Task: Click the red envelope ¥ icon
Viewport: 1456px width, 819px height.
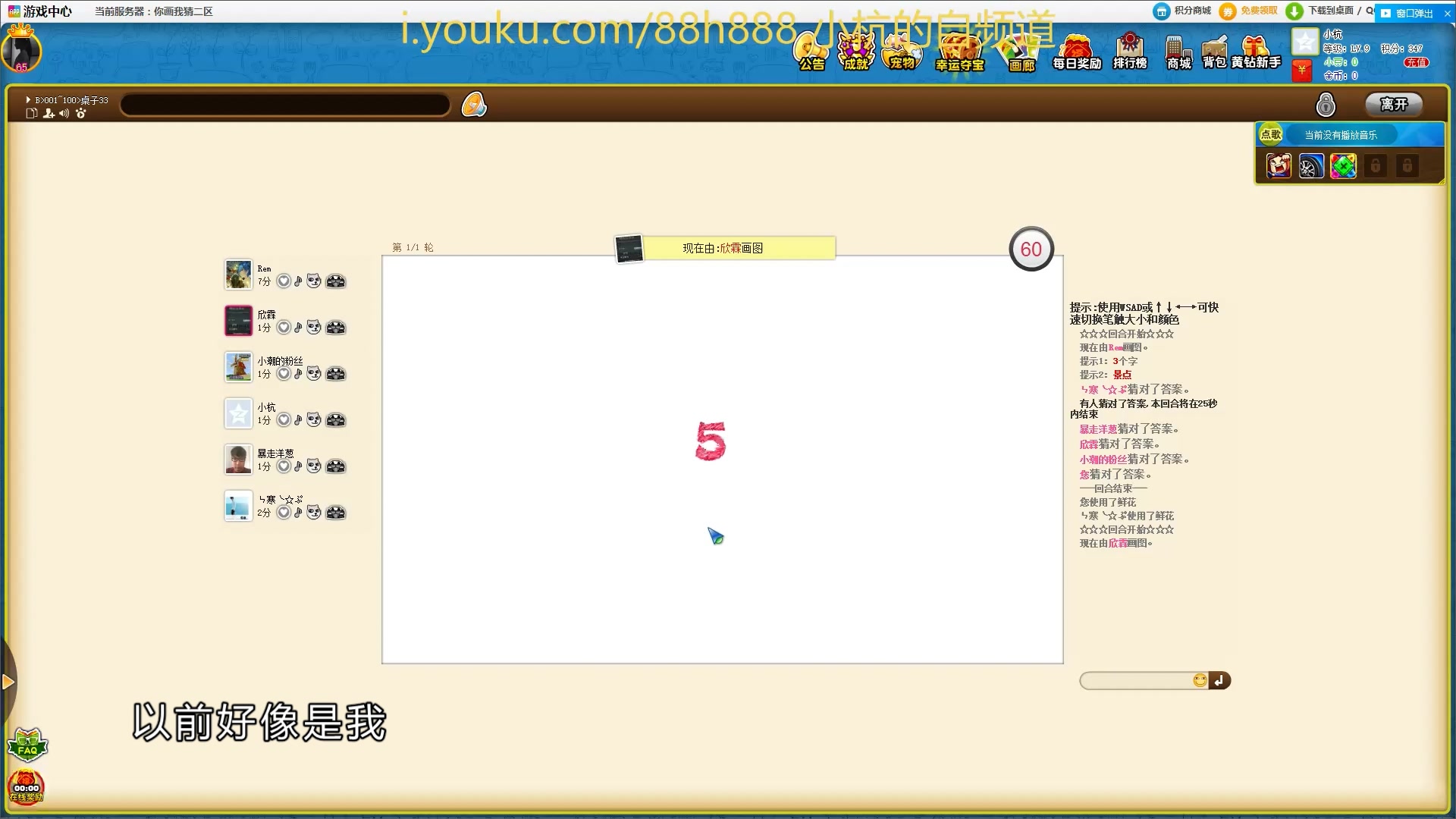Action: (1302, 71)
